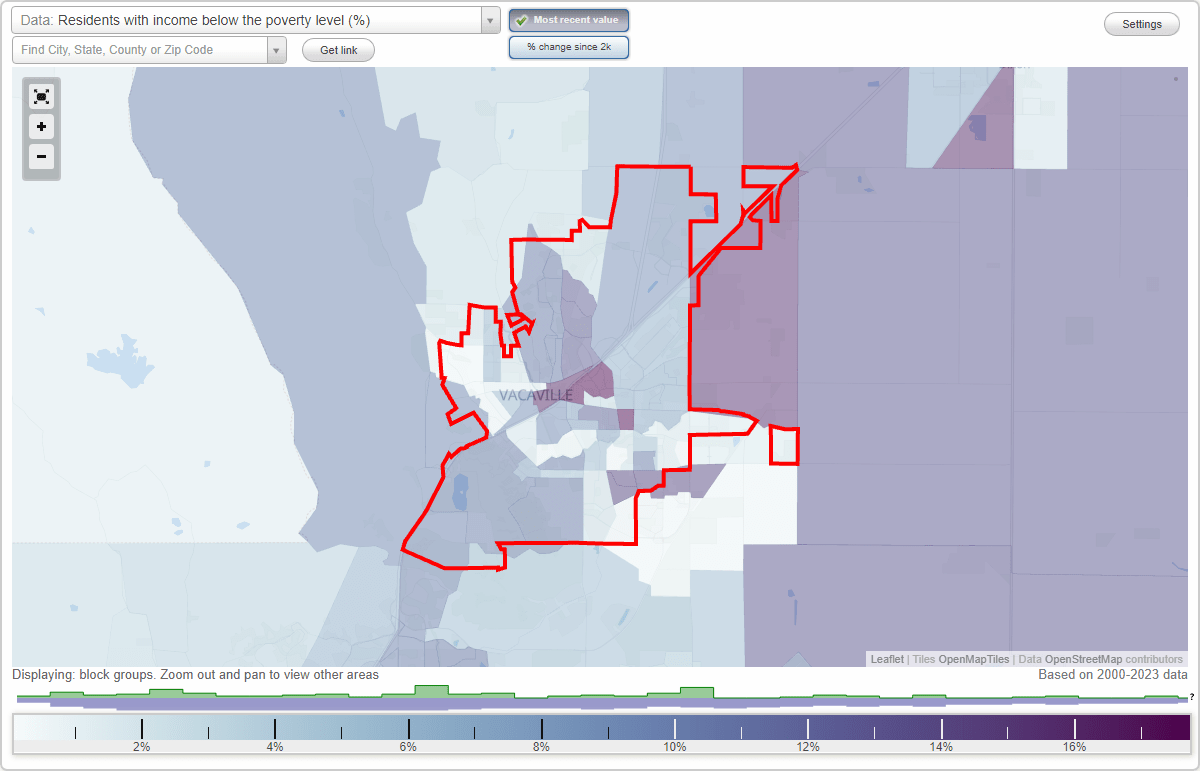Open the Settings panel

[x=1141, y=23]
